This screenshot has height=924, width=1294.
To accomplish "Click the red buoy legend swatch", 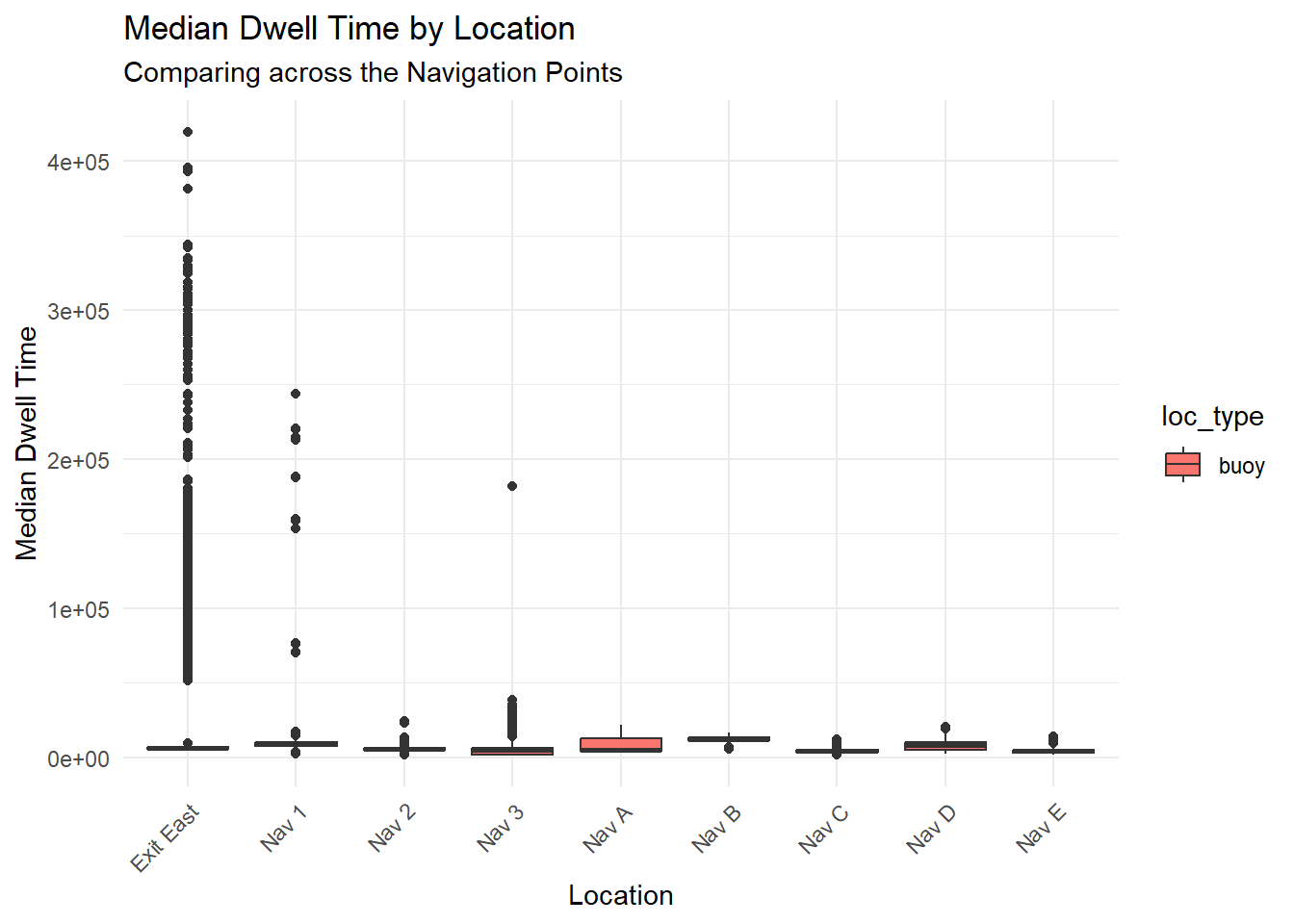I will pyautogui.click(x=1182, y=465).
